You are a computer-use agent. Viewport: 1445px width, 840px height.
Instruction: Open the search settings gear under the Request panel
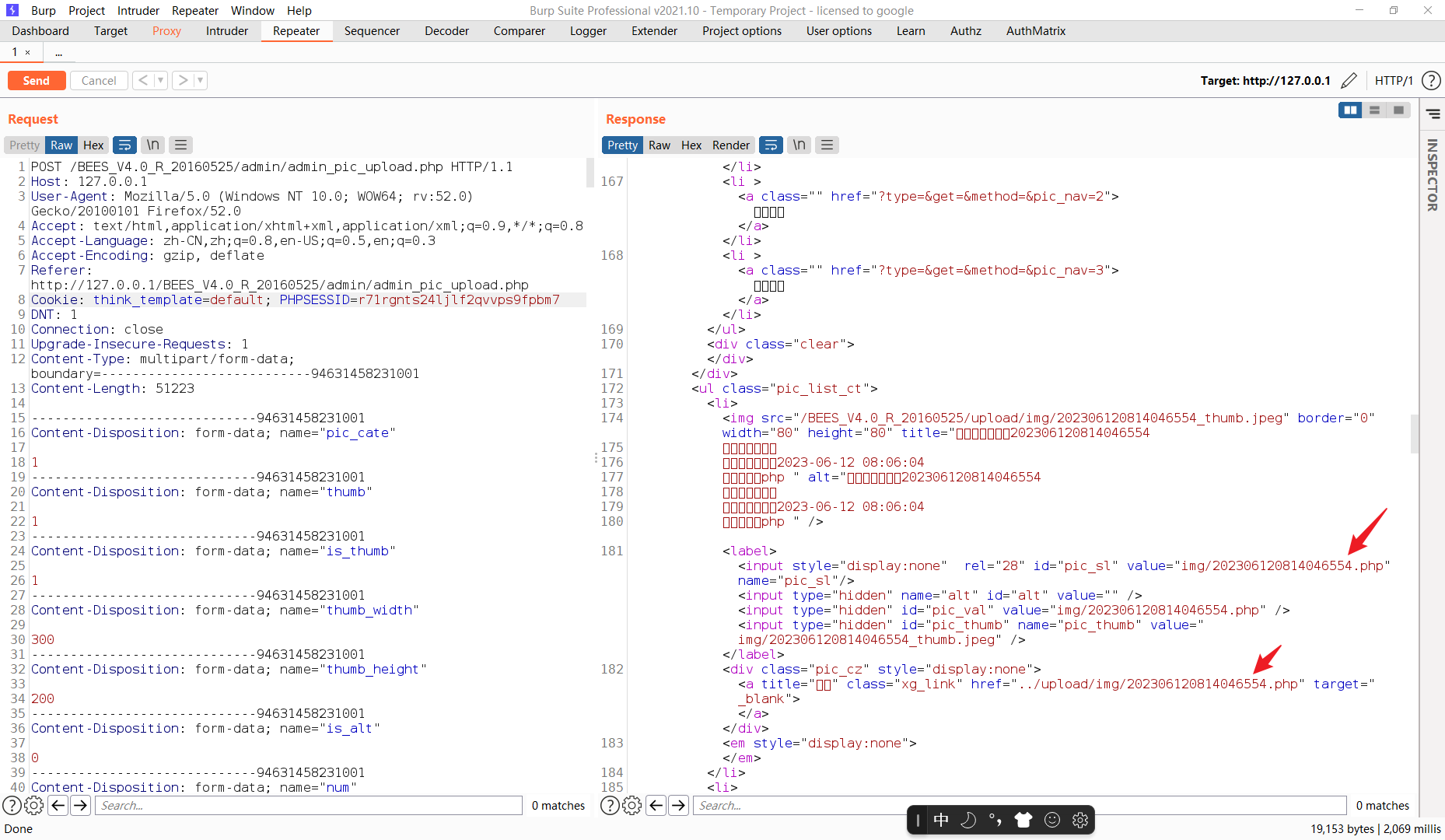[33, 806]
